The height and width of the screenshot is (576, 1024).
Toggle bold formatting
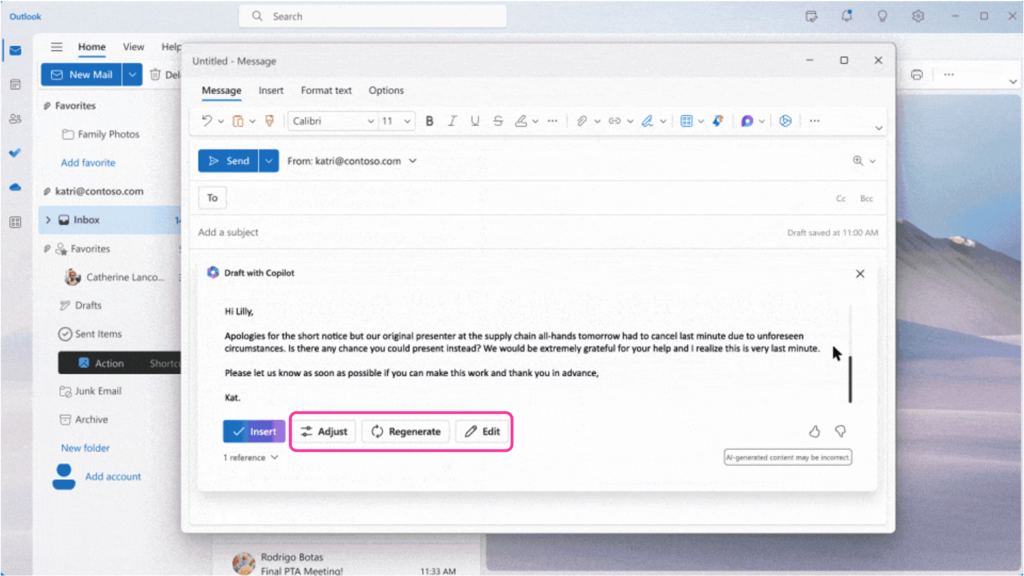pyautogui.click(x=430, y=120)
